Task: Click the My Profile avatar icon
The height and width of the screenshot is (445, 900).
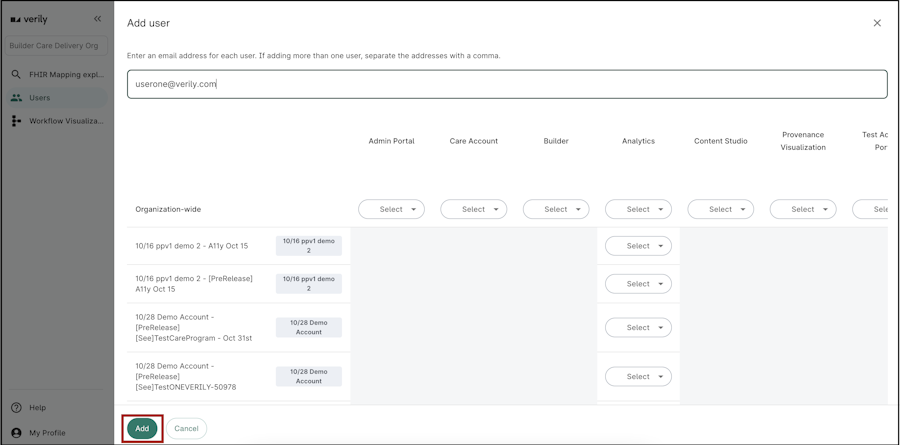Action: point(16,433)
